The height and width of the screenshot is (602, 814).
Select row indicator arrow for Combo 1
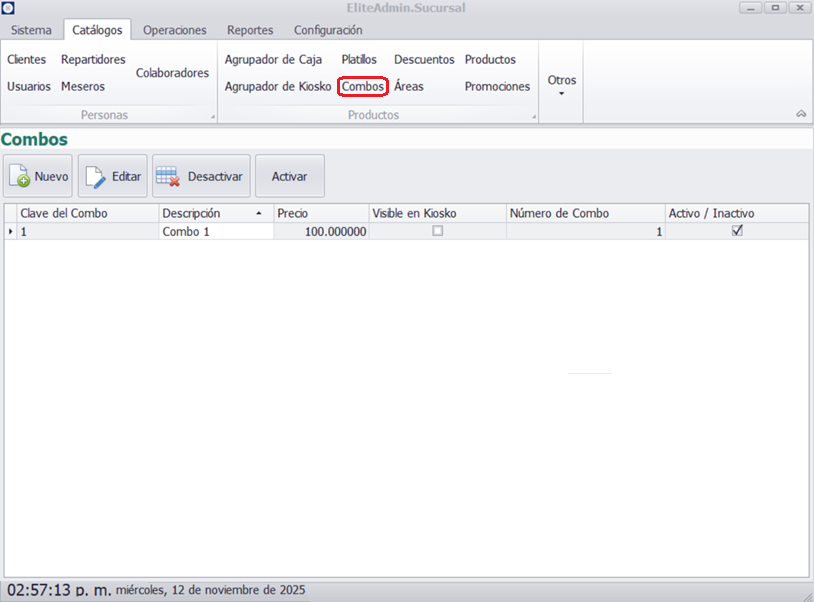click(10, 232)
